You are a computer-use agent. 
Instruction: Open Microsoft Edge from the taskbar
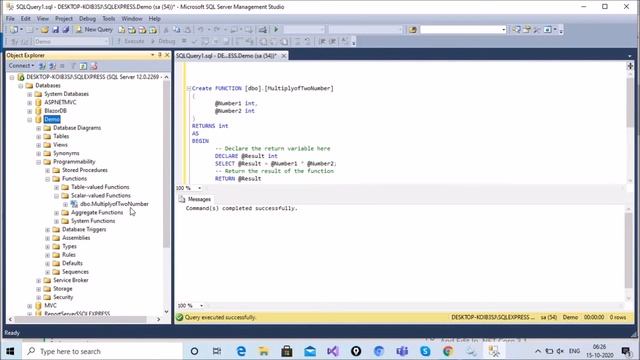pos(241,351)
